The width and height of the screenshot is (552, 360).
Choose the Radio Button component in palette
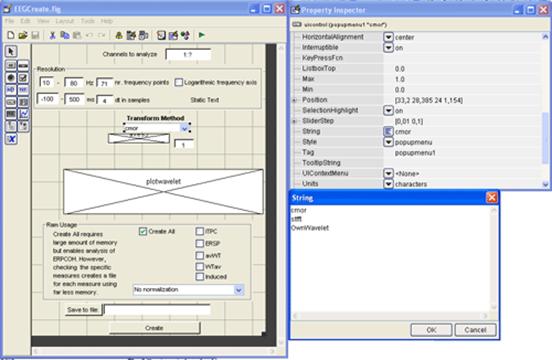click(x=11, y=78)
